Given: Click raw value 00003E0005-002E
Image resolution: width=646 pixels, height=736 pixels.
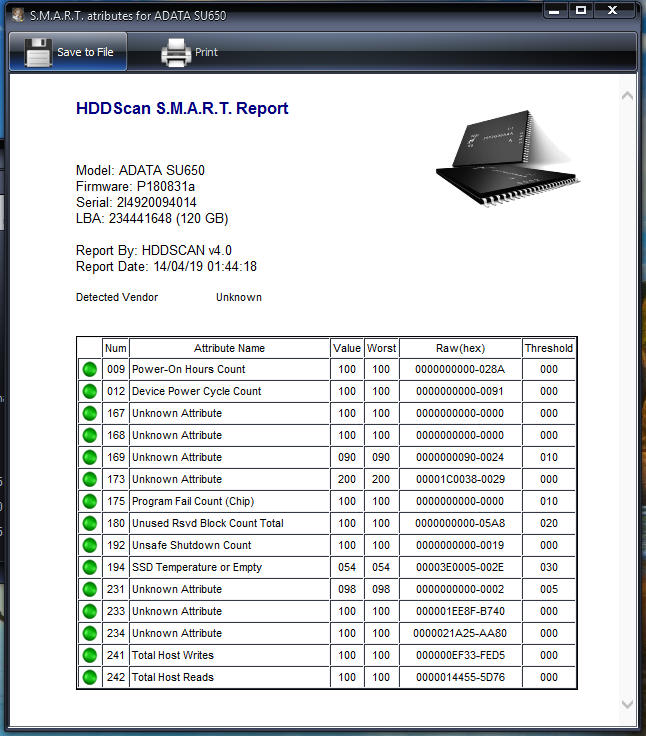Looking at the screenshot, I should pos(460,567).
